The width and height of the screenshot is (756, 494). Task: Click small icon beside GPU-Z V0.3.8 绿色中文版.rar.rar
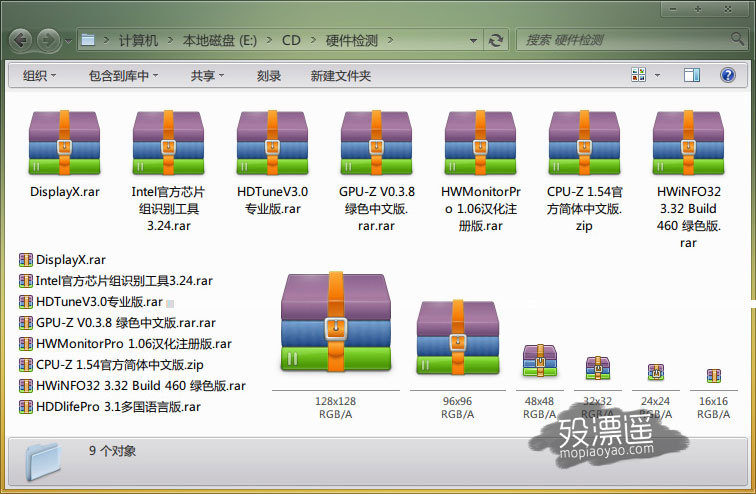pyautogui.click(x=26, y=322)
